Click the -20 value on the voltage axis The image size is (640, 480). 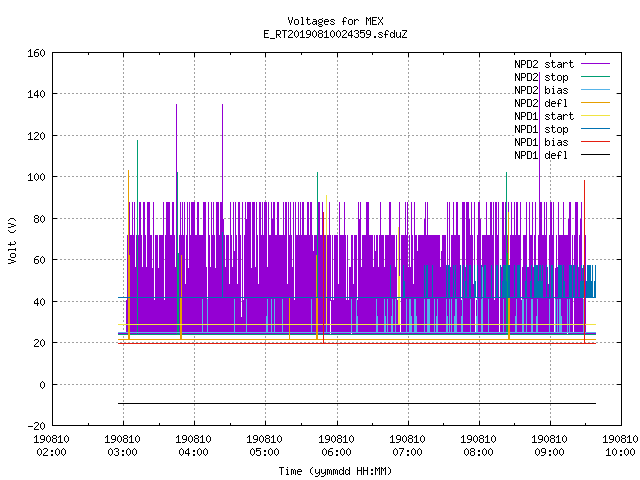coord(36,426)
